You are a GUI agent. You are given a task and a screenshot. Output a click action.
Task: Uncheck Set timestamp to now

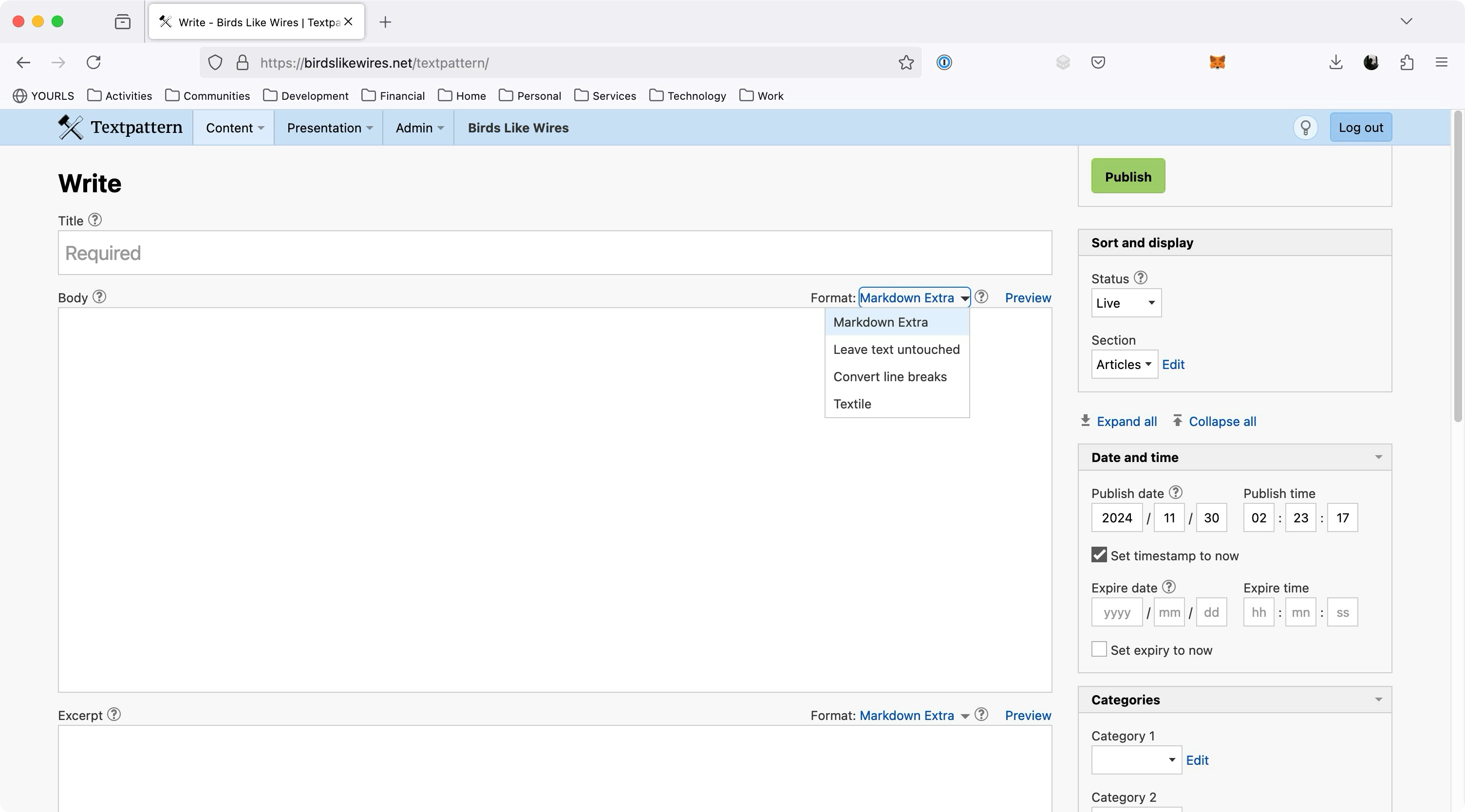1099,555
